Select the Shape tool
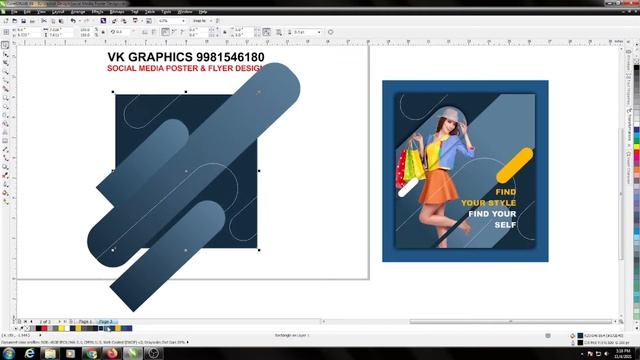 click(x=5, y=54)
